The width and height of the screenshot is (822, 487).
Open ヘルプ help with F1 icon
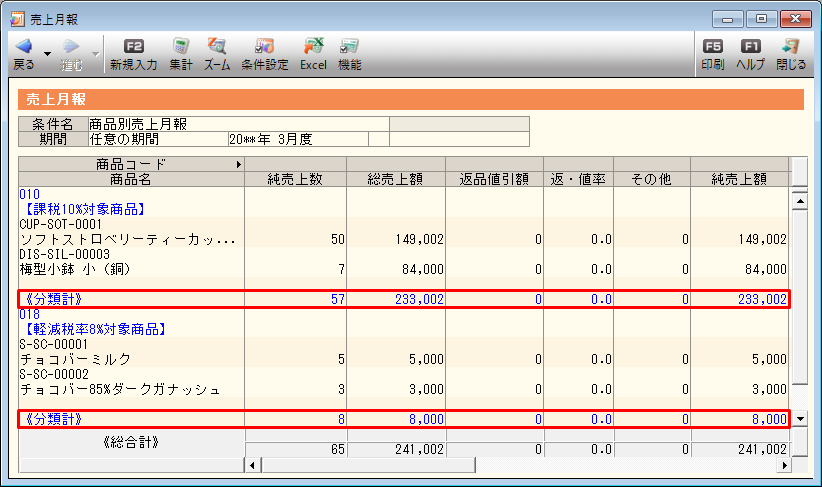(750, 47)
